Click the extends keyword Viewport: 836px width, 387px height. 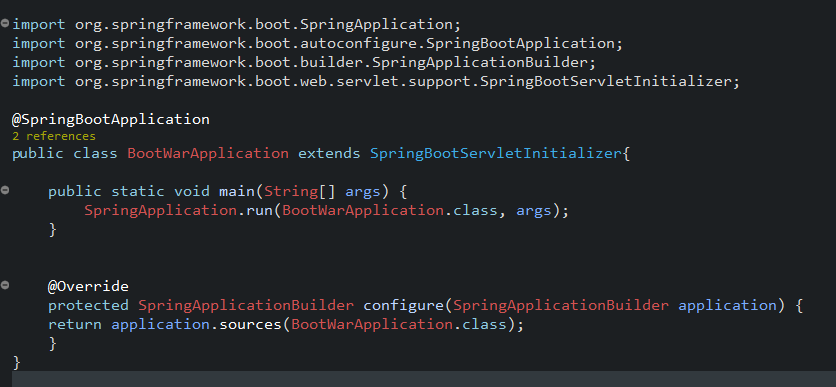click(329, 154)
